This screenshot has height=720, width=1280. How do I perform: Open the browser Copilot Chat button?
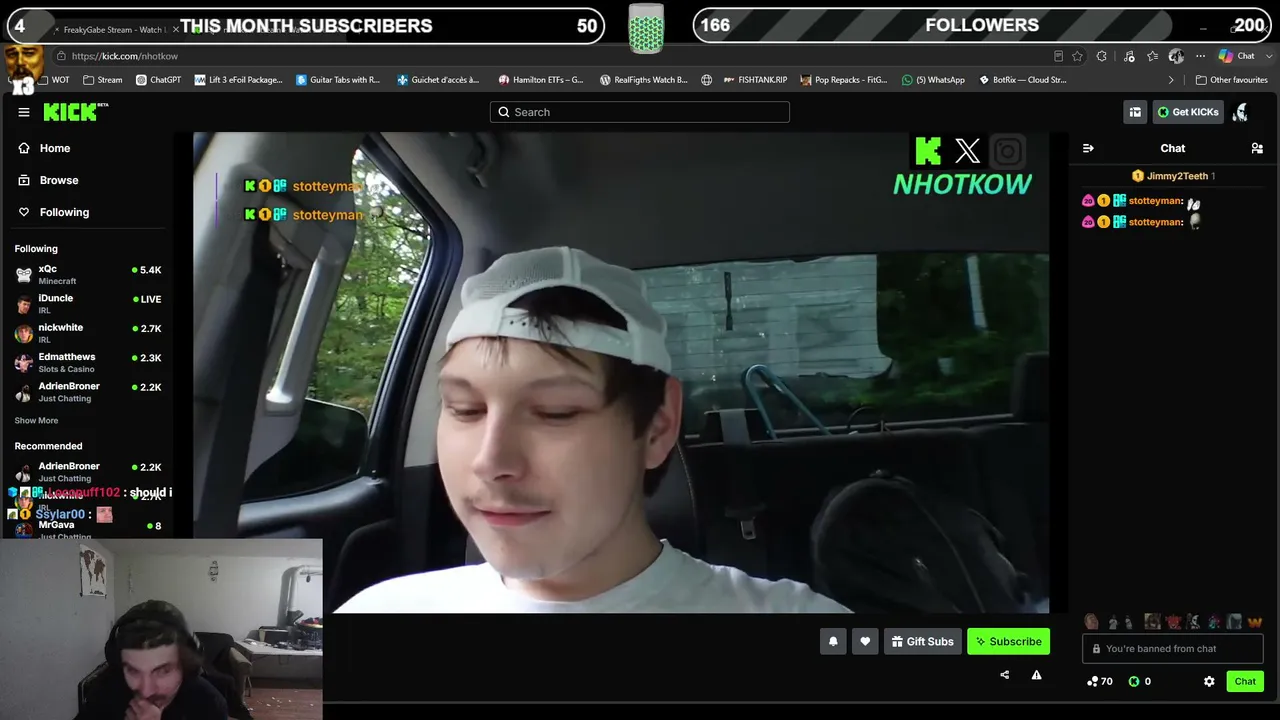(1237, 56)
